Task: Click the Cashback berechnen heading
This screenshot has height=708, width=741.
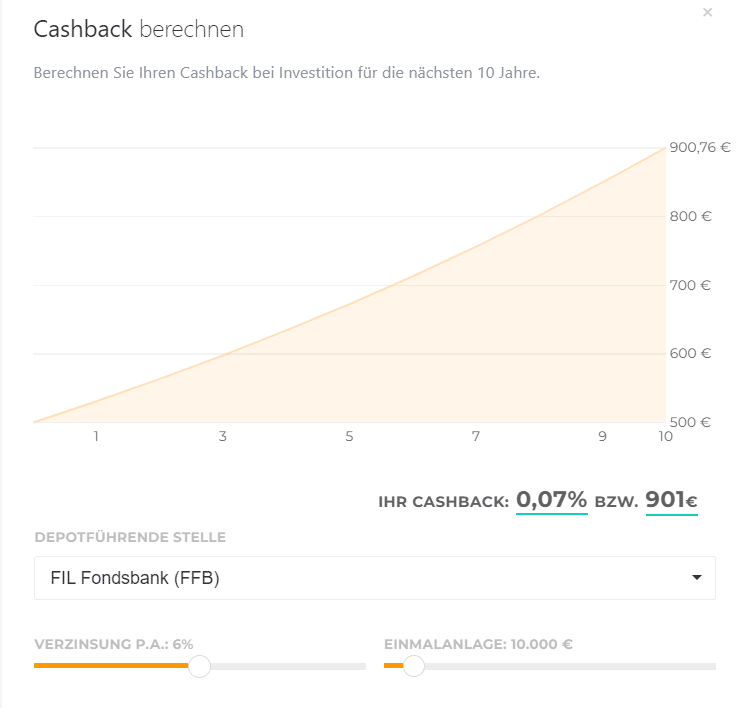Action: 139,29
